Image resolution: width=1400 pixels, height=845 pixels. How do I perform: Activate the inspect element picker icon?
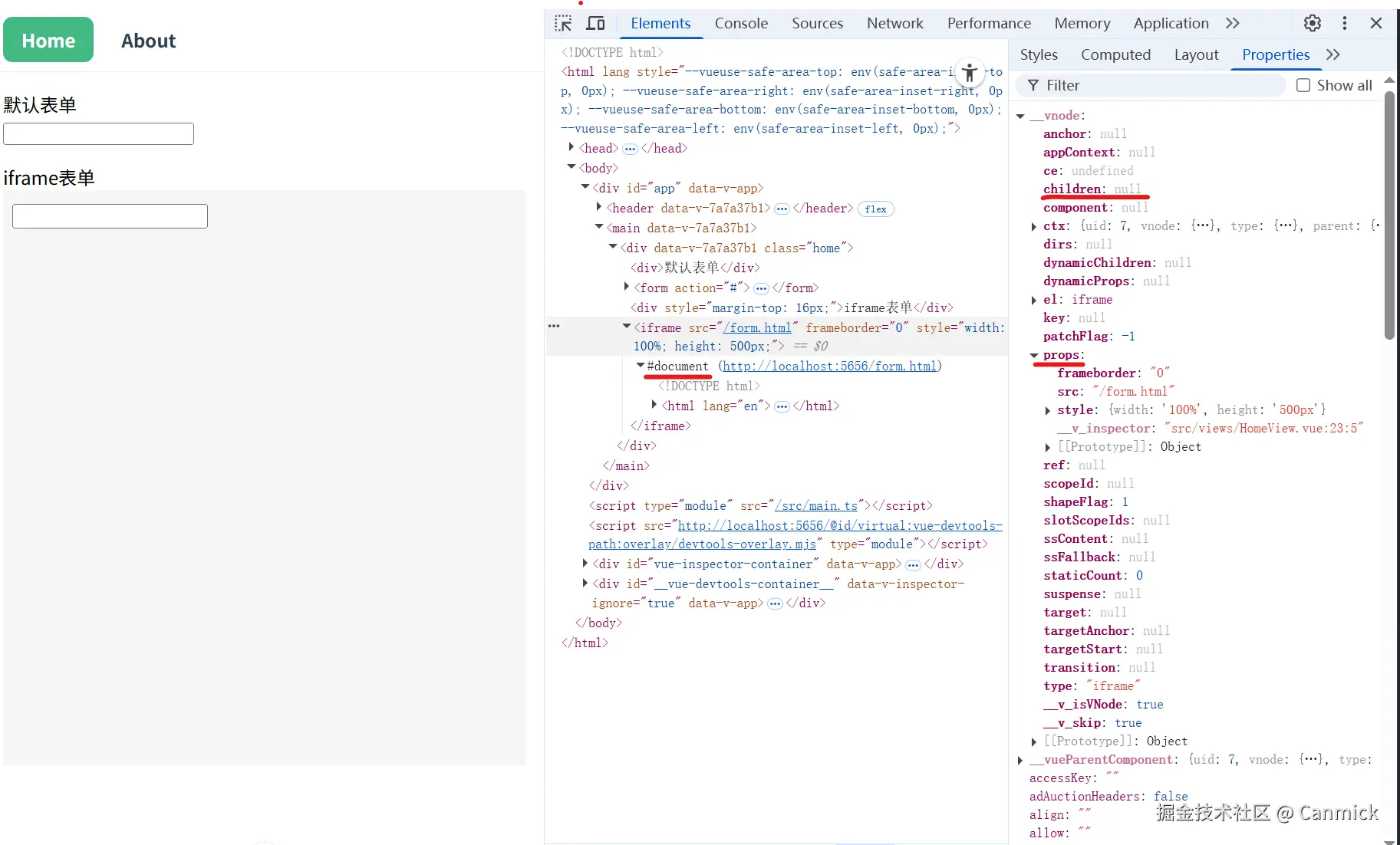(x=563, y=23)
